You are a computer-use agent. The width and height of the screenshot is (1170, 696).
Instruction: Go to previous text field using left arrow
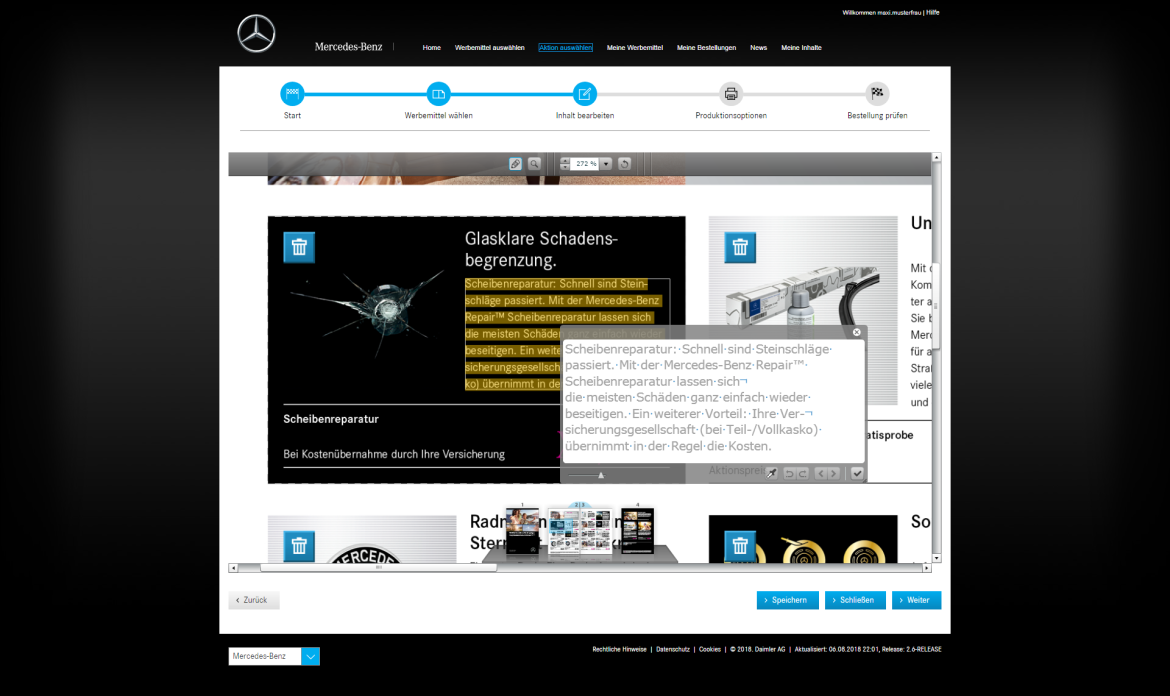point(821,473)
